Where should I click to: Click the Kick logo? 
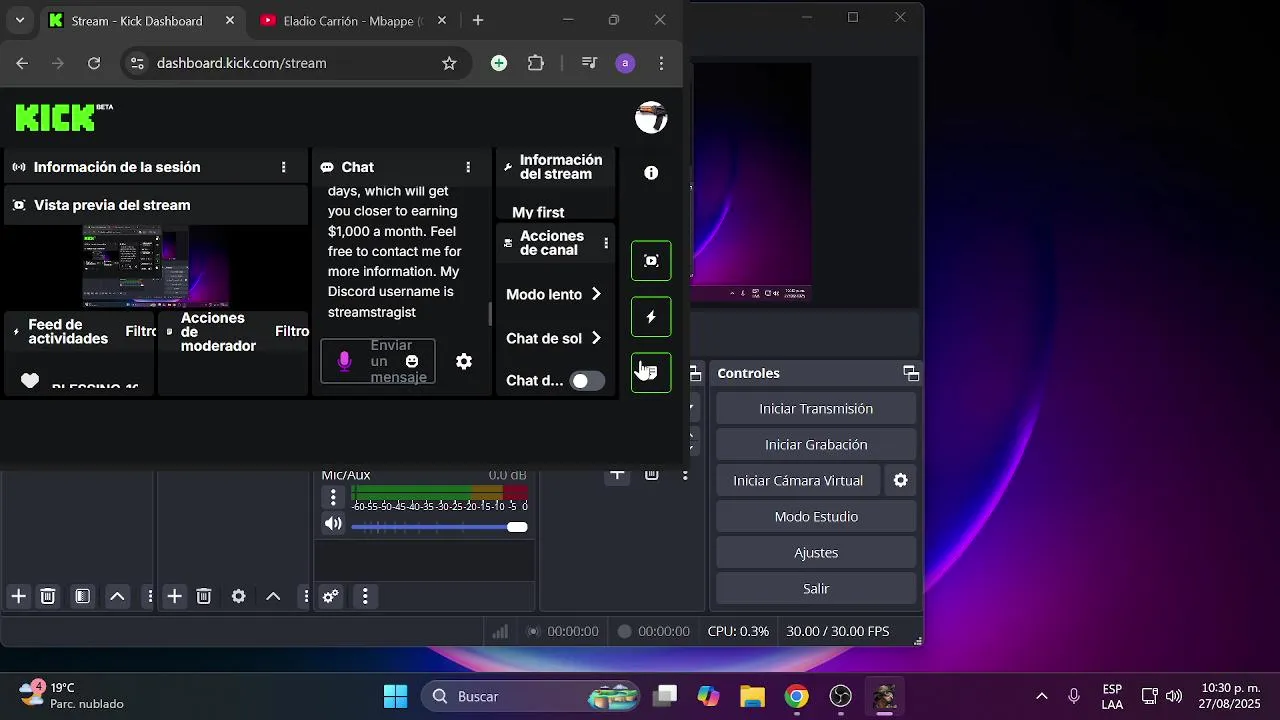click(x=64, y=117)
